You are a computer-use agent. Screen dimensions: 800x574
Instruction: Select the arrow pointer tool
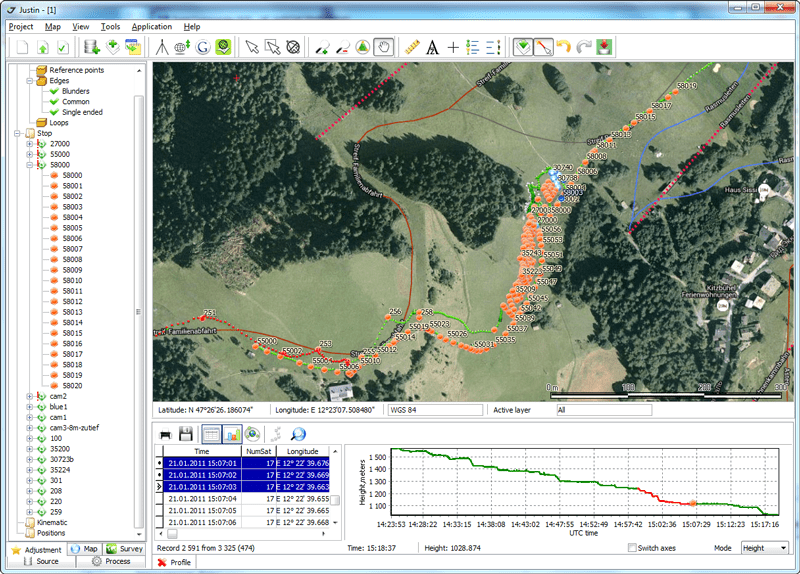pos(252,47)
